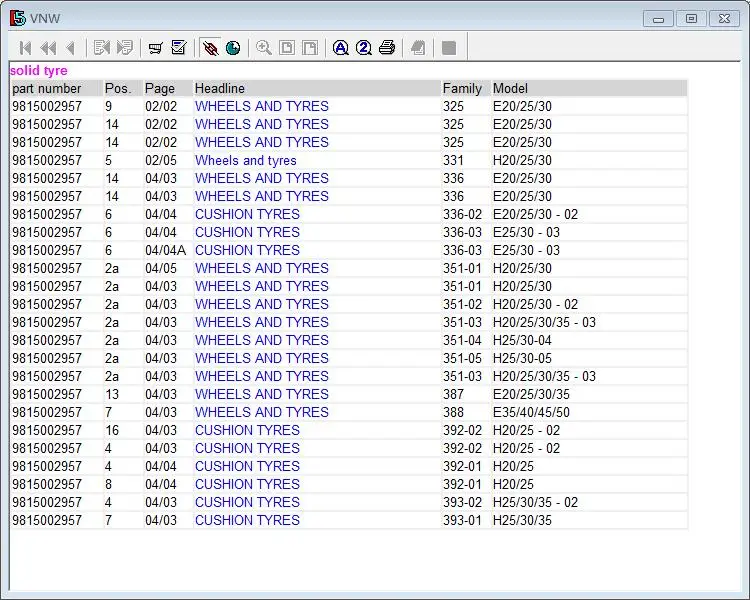Click the 'solid tyre' title text
Image resolution: width=750 pixels, height=600 pixels.
pyautogui.click(x=38, y=71)
